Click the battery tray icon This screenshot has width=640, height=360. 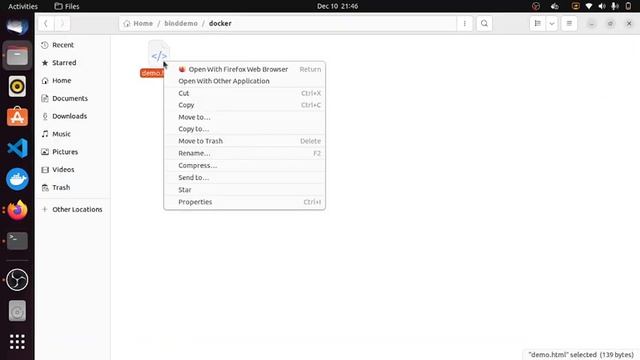pos(629,6)
